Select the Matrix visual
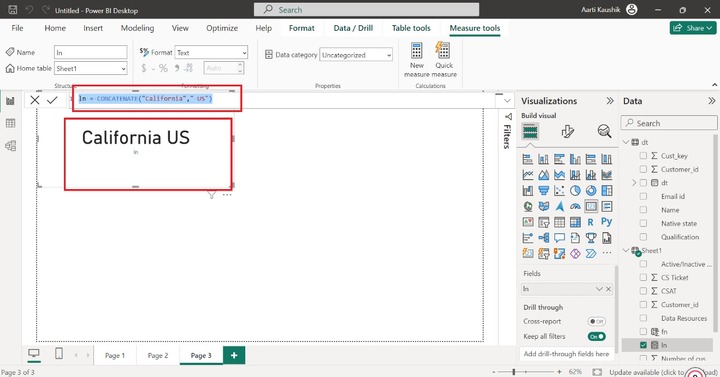 pos(575,222)
